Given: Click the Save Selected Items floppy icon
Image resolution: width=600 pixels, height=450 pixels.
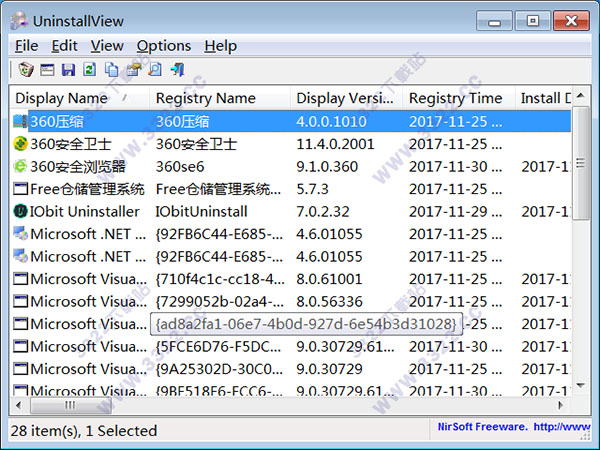Looking at the screenshot, I should coord(68,70).
